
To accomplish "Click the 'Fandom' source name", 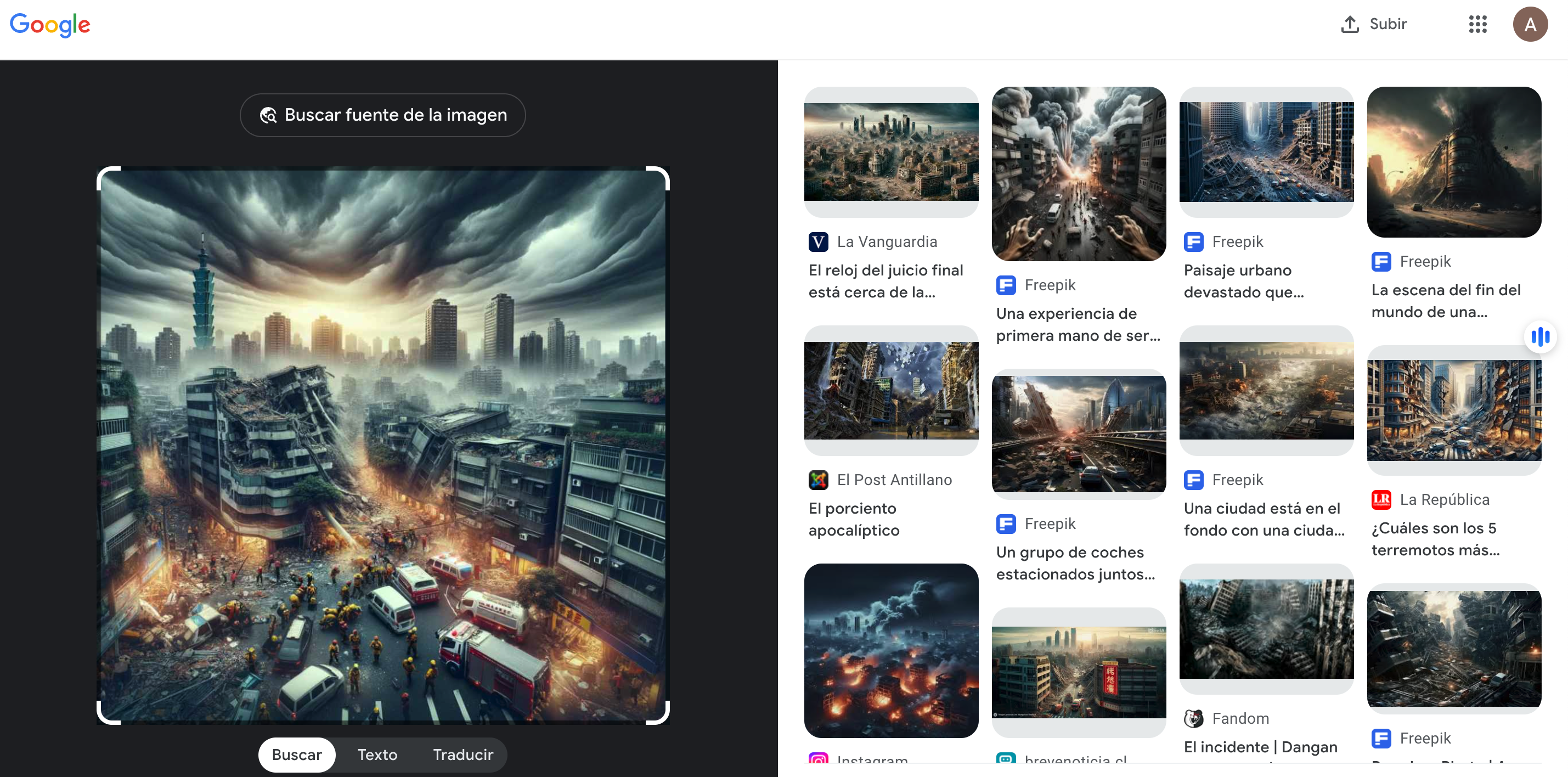I will [x=1240, y=718].
